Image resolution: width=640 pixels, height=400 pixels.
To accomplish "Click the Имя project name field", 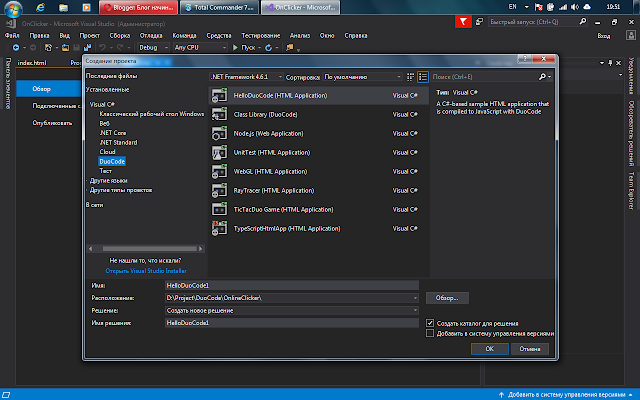I will (x=292, y=285).
